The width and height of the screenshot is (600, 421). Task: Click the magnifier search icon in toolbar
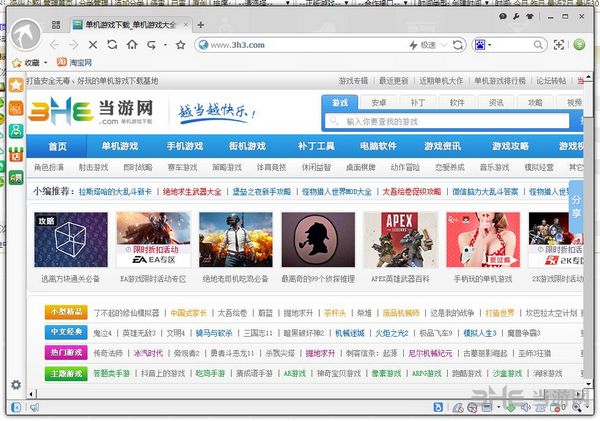coord(538,45)
